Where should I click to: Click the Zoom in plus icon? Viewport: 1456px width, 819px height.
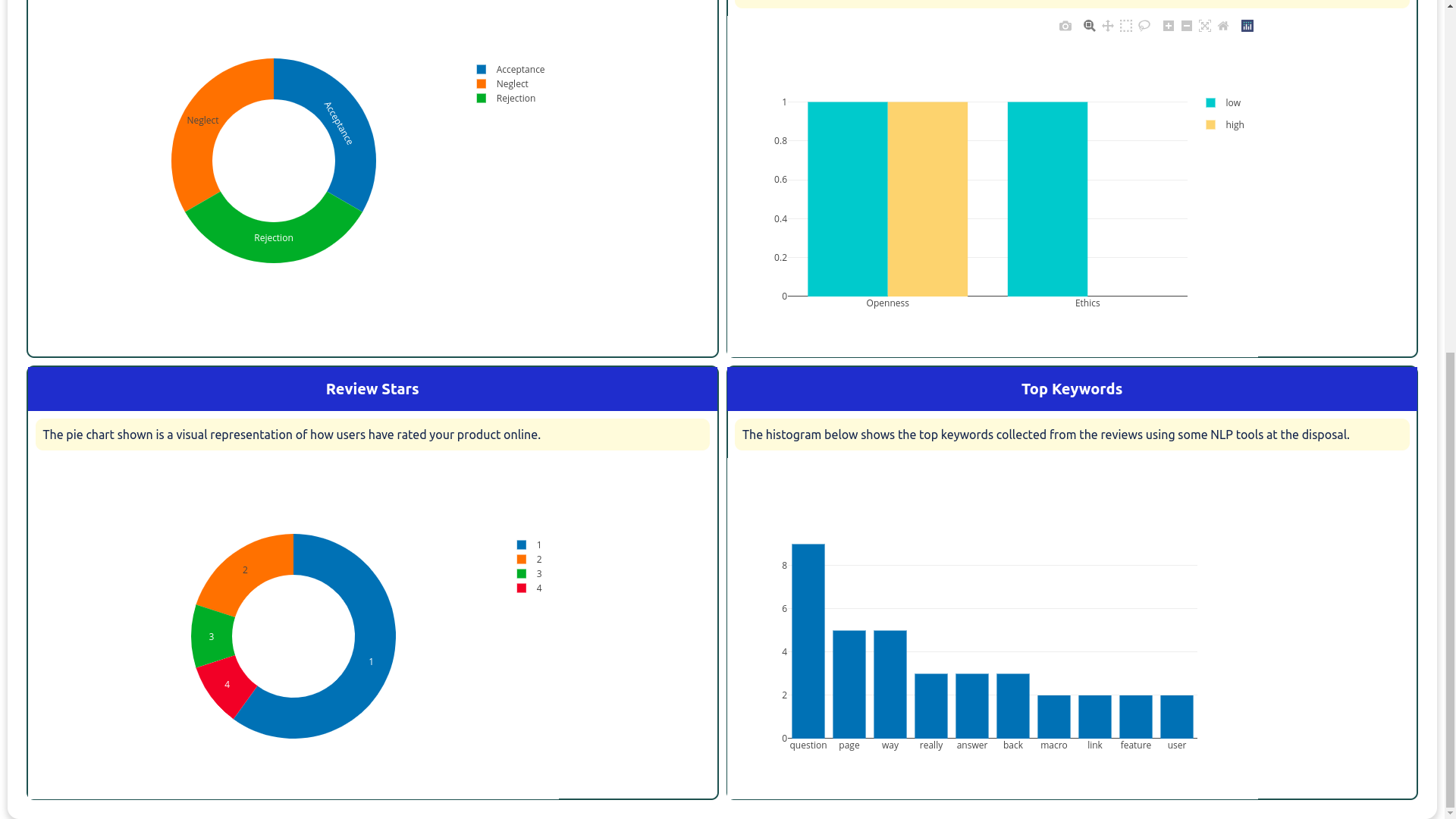[1169, 27]
